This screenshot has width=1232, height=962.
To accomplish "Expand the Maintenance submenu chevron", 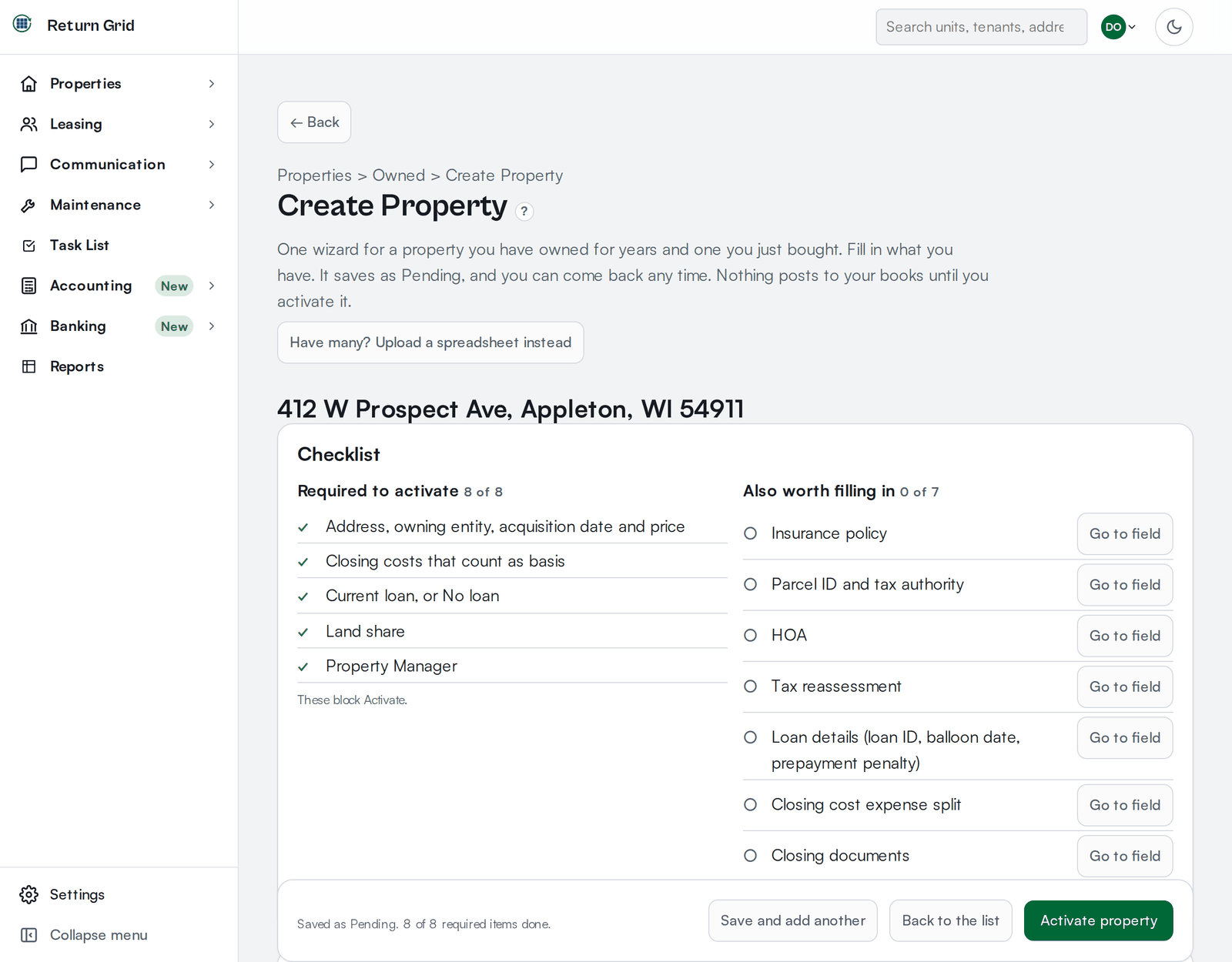I will click(x=212, y=205).
